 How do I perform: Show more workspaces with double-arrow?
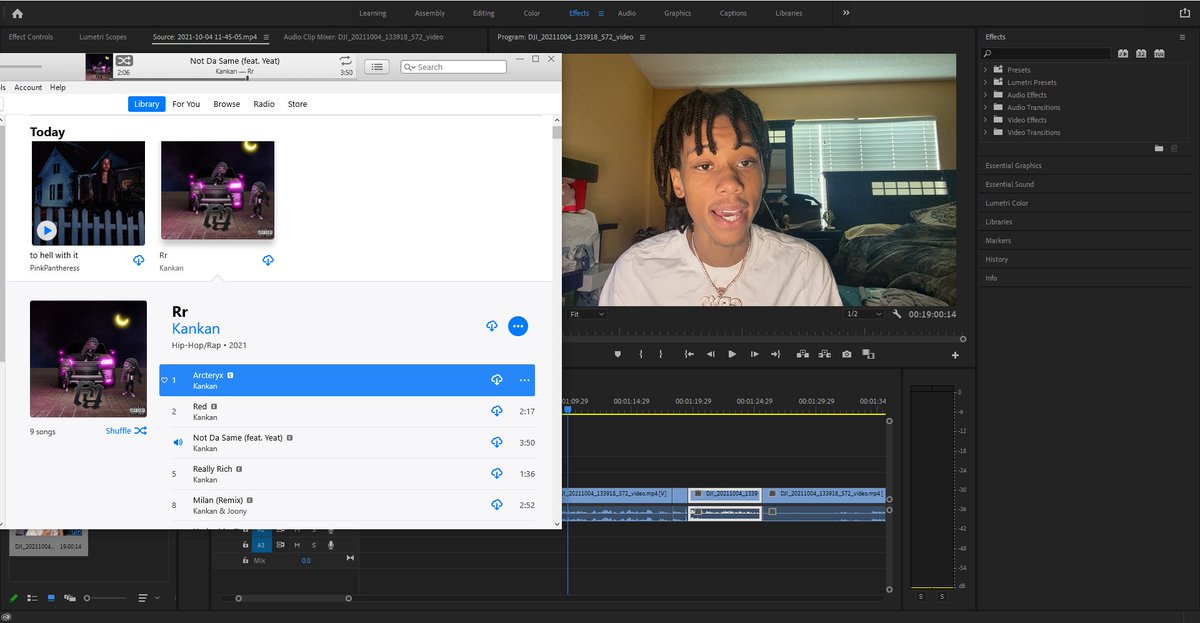[x=846, y=13]
